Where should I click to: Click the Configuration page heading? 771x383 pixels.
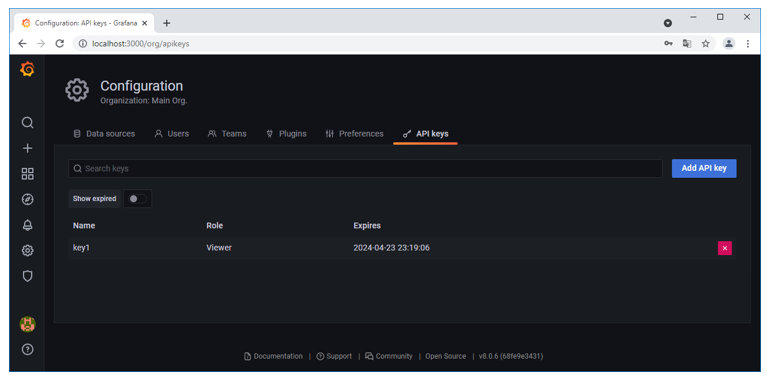(x=142, y=86)
